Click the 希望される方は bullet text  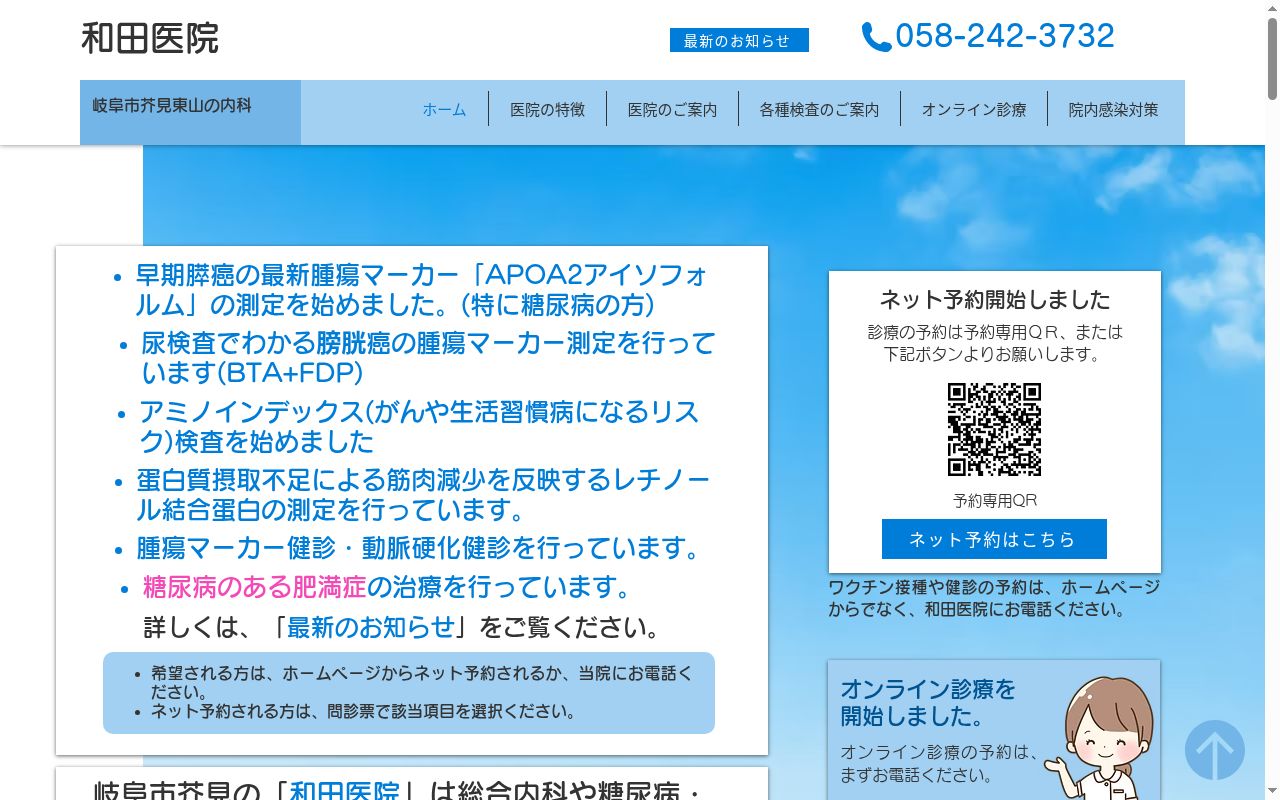[x=421, y=683]
